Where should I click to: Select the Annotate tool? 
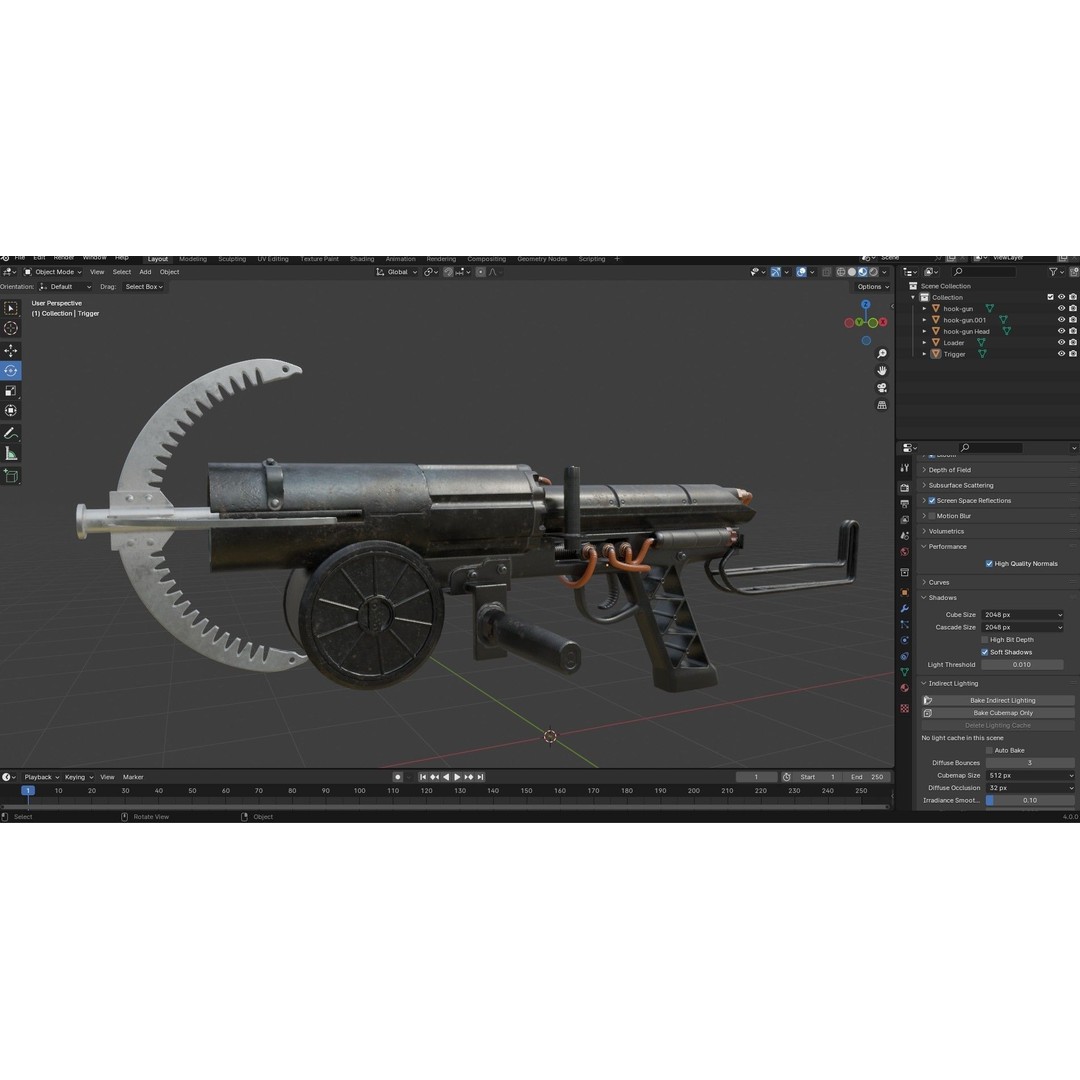click(11, 433)
